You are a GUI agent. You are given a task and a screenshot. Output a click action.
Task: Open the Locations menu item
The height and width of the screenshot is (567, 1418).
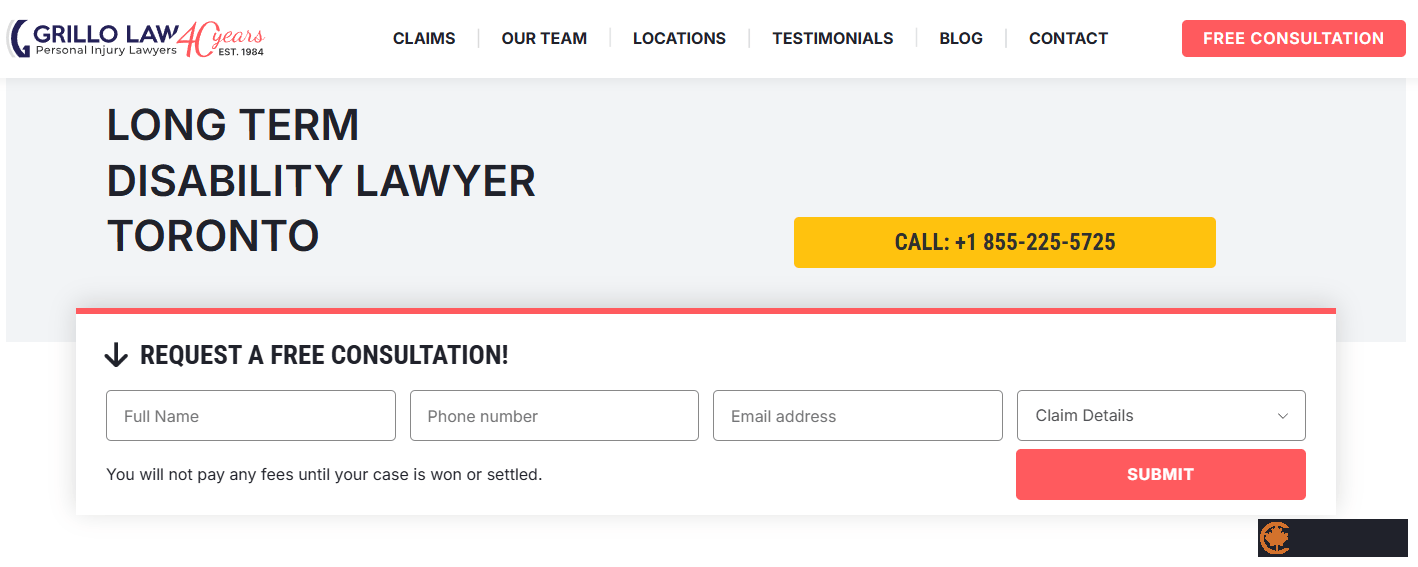[x=679, y=38]
